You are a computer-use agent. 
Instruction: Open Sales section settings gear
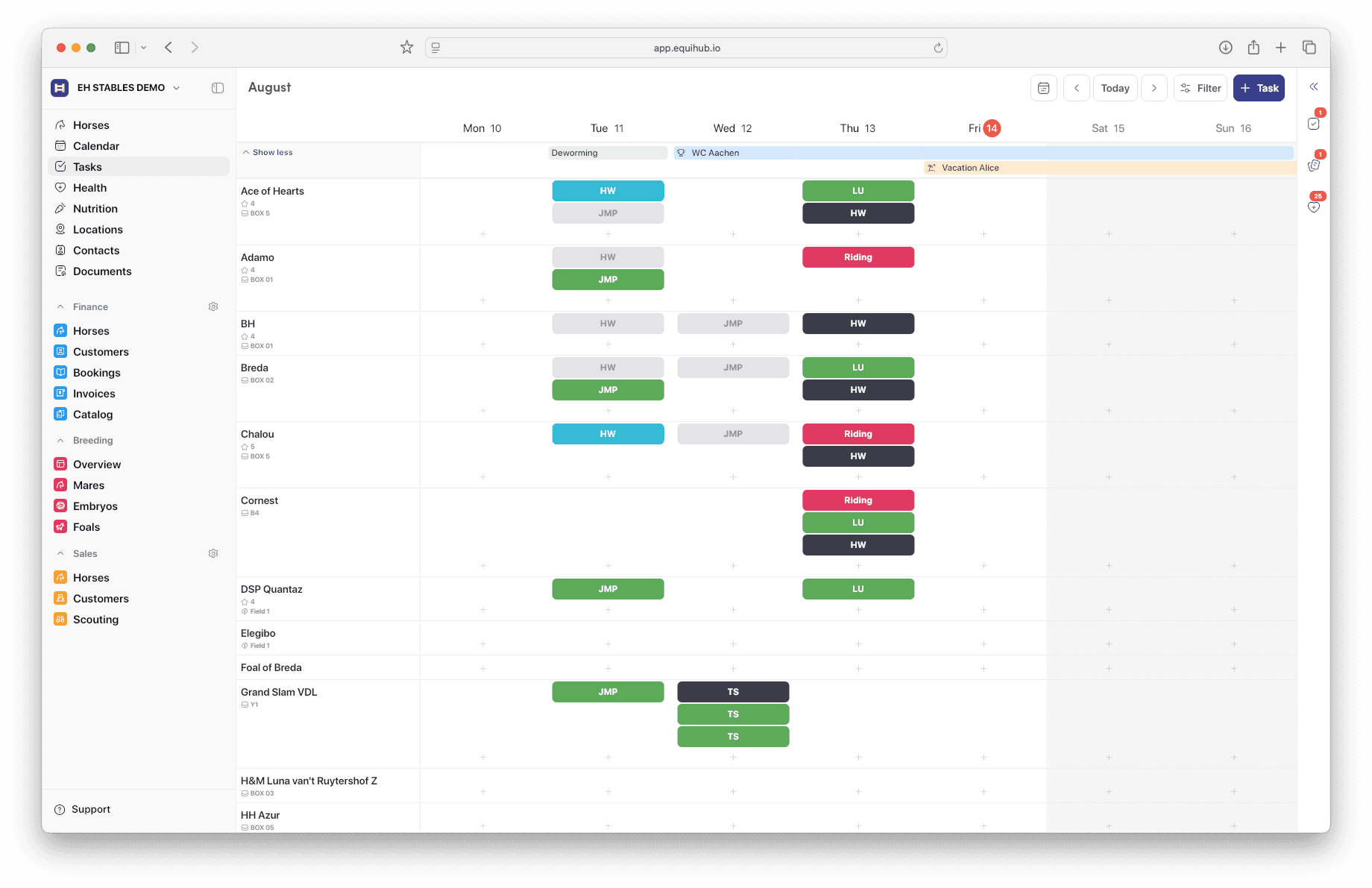[x=213, y=553]
